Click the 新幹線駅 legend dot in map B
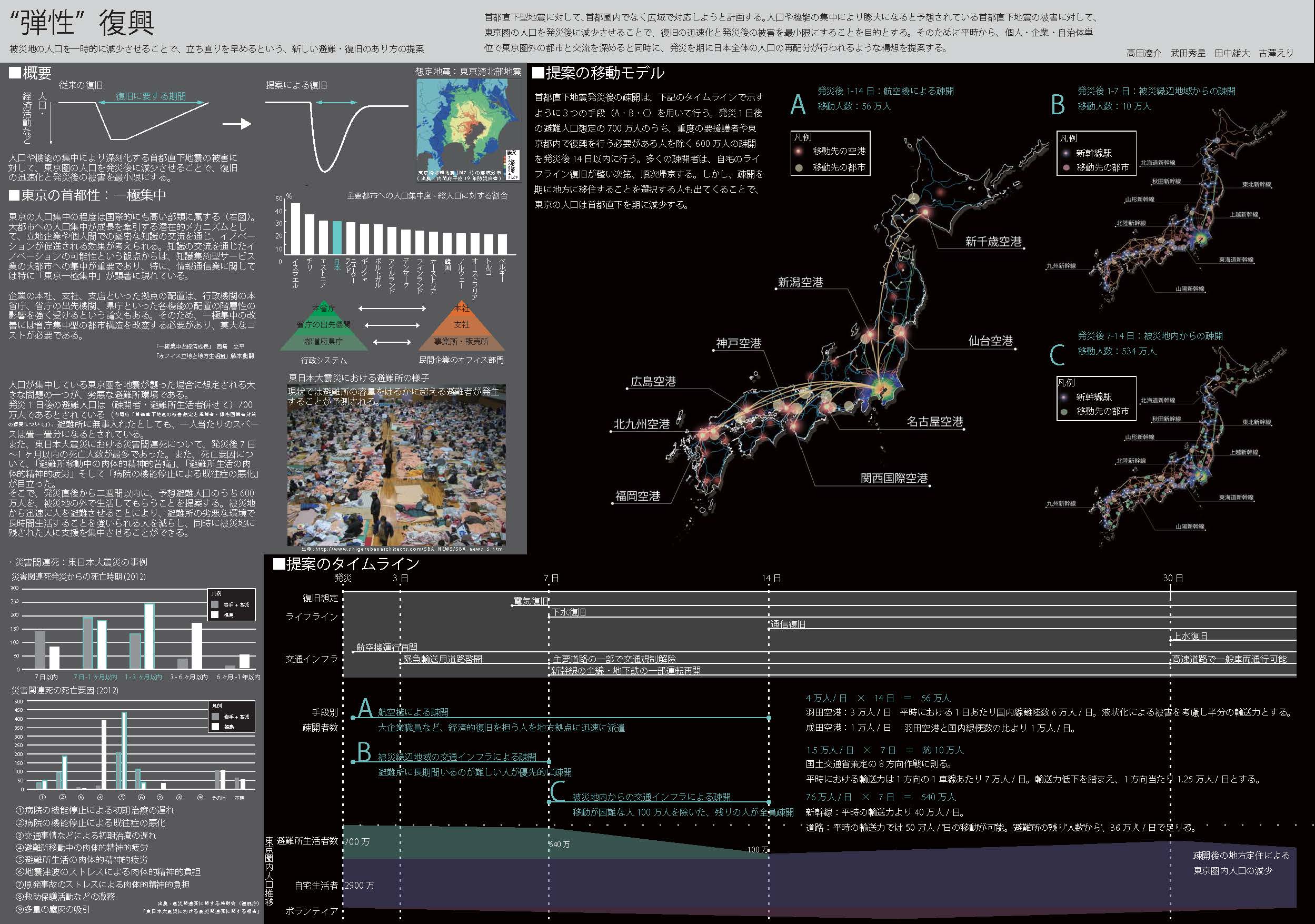 click(x=1066, y=153)
